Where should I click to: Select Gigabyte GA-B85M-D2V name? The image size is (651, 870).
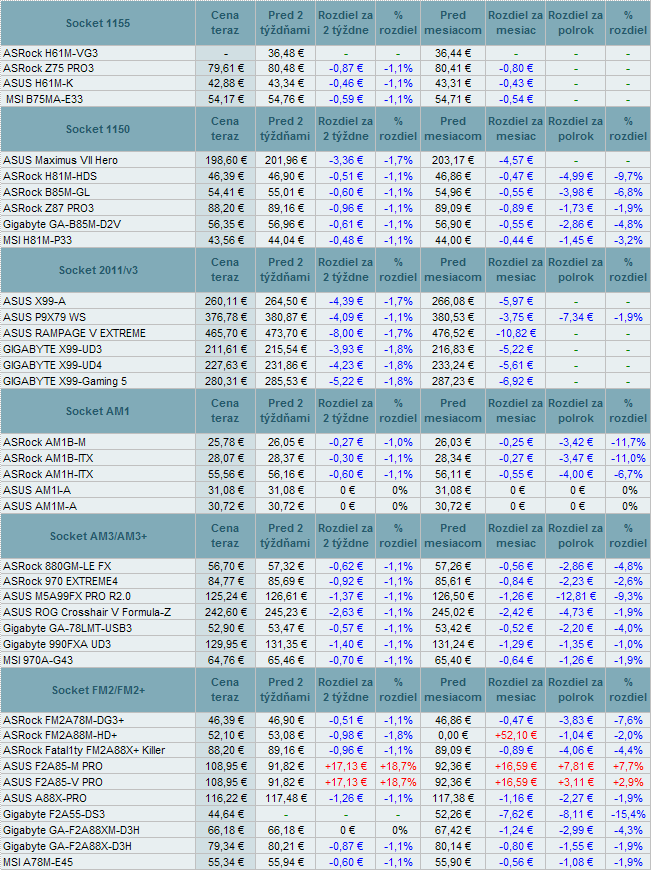[x=62, y=225]
